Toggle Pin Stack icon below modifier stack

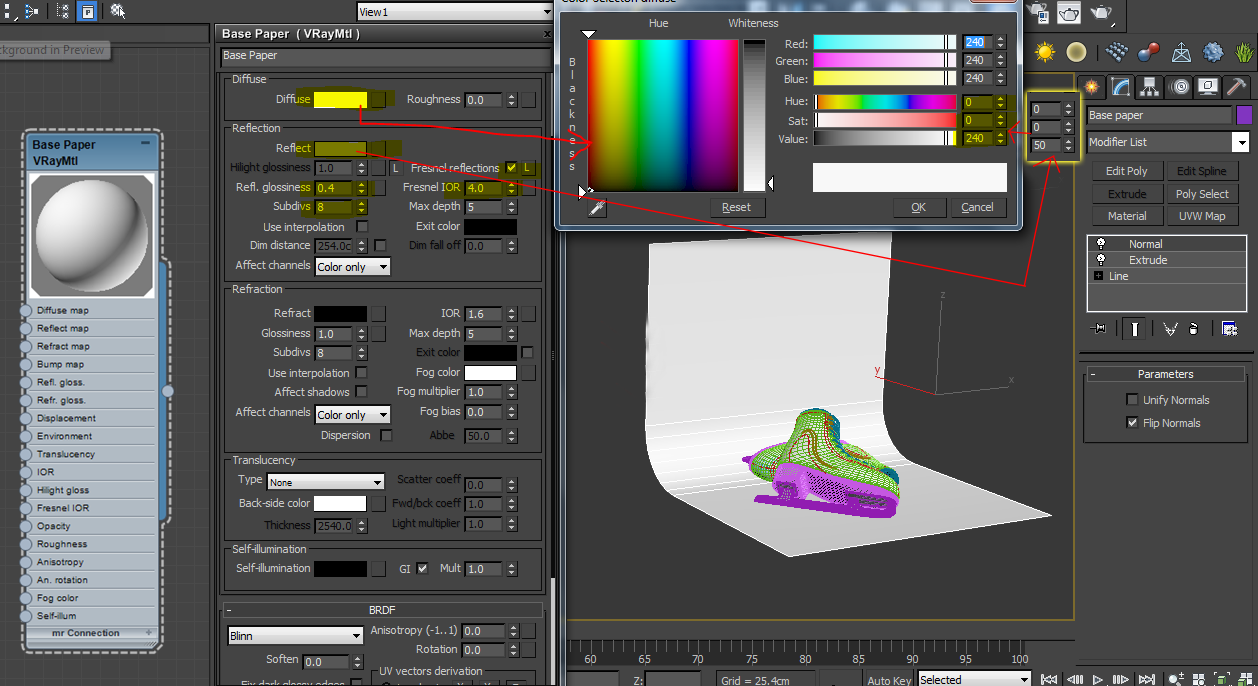coord(1098,328)
